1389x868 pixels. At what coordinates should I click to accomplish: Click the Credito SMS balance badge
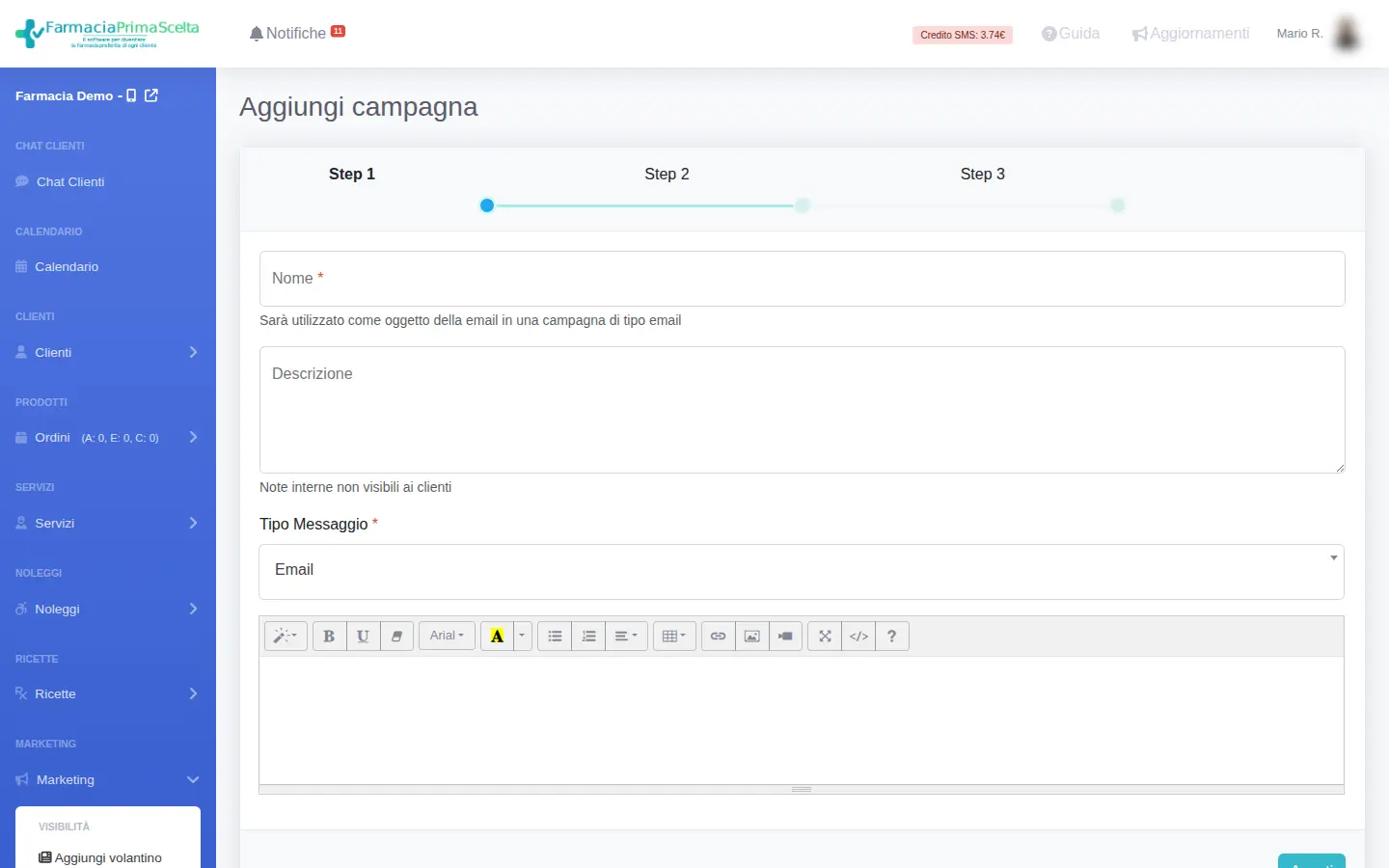point(963,35)
